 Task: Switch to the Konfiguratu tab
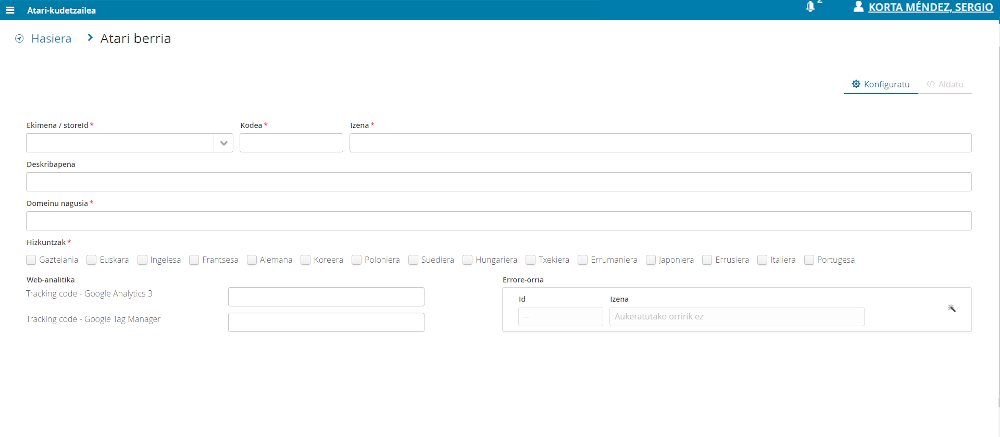coord(880,84)
